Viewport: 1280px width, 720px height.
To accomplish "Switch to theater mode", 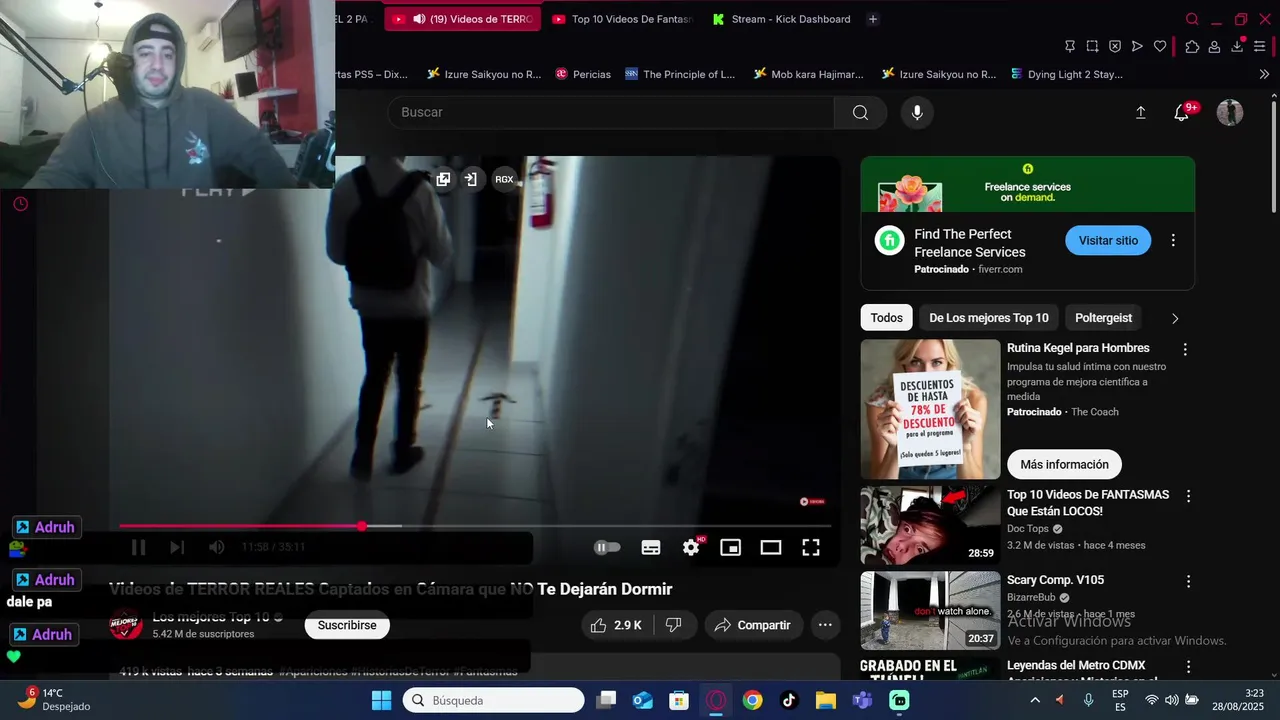I will 771,547.
